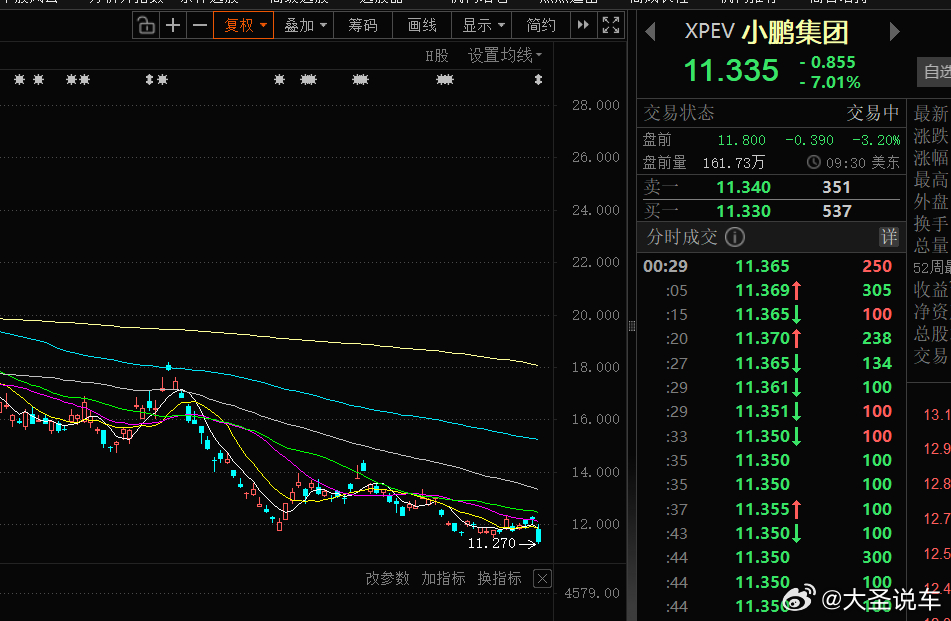951x621 pixels.
Task: Select the 画线 drawing tool
Action: 422,25
